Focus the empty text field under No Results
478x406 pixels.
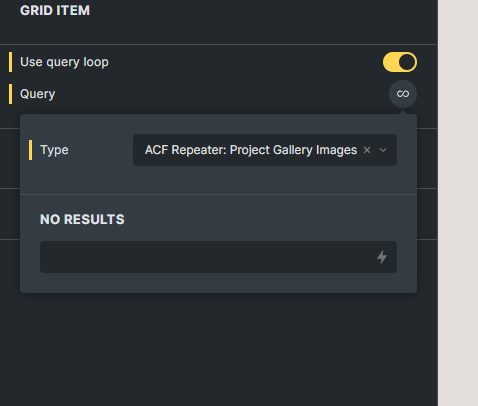click(x=218, y=257)
